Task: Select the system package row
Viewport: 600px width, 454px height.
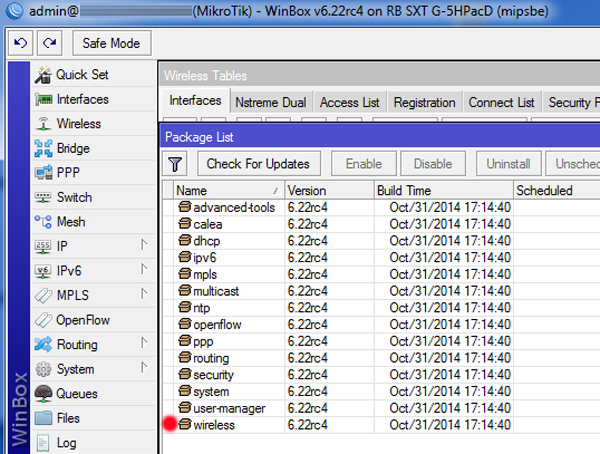Action: click(x=381, y=392)
